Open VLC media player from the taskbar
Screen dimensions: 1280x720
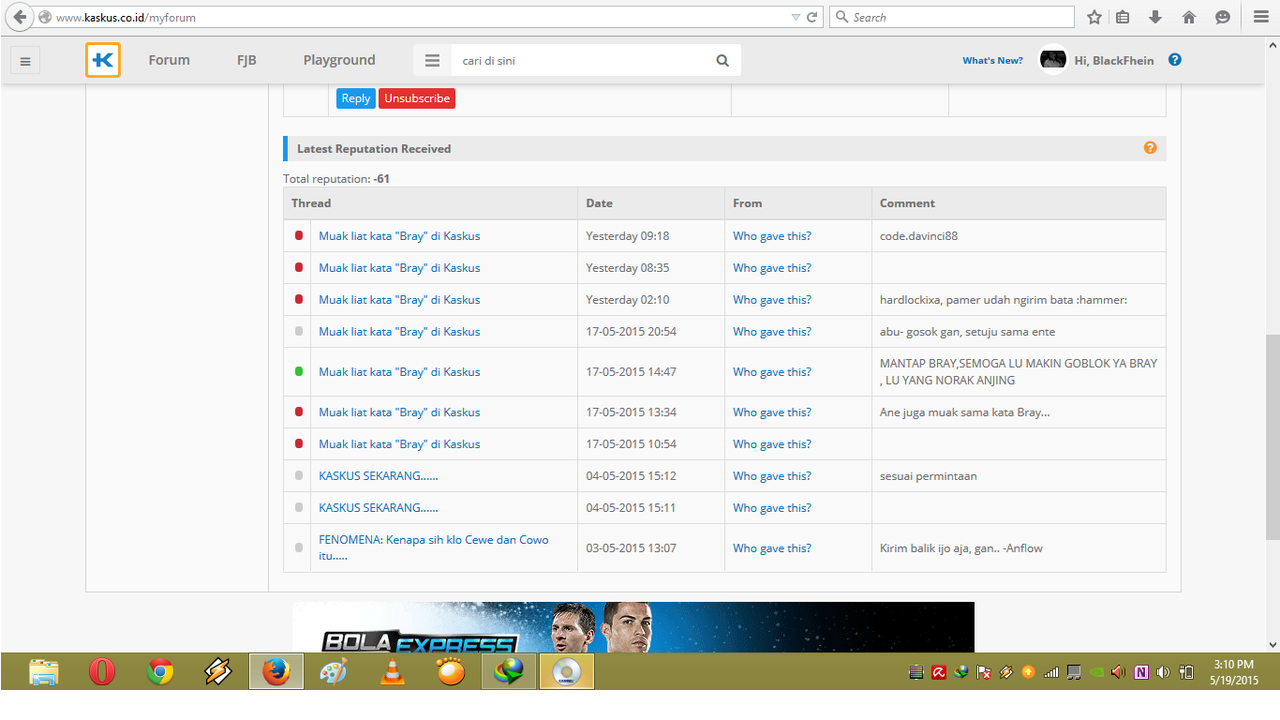(x=392, y=672)
